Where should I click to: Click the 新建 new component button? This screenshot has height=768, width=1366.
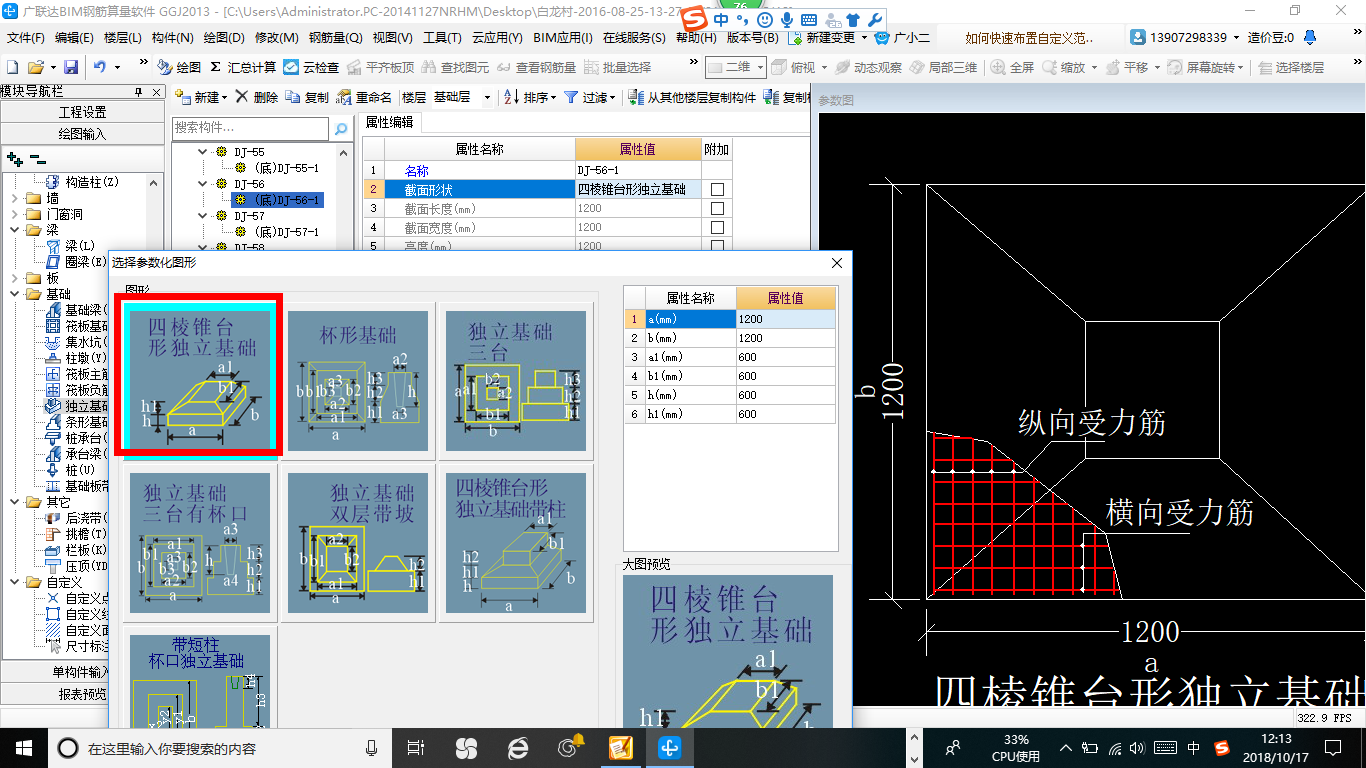tap(203, 97)
